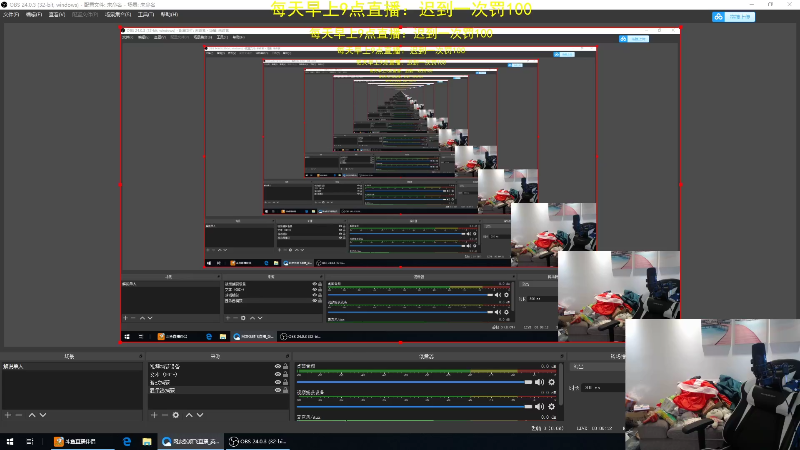Move scene up in Scenes panel
800x450 pixels.
(32, 415)
